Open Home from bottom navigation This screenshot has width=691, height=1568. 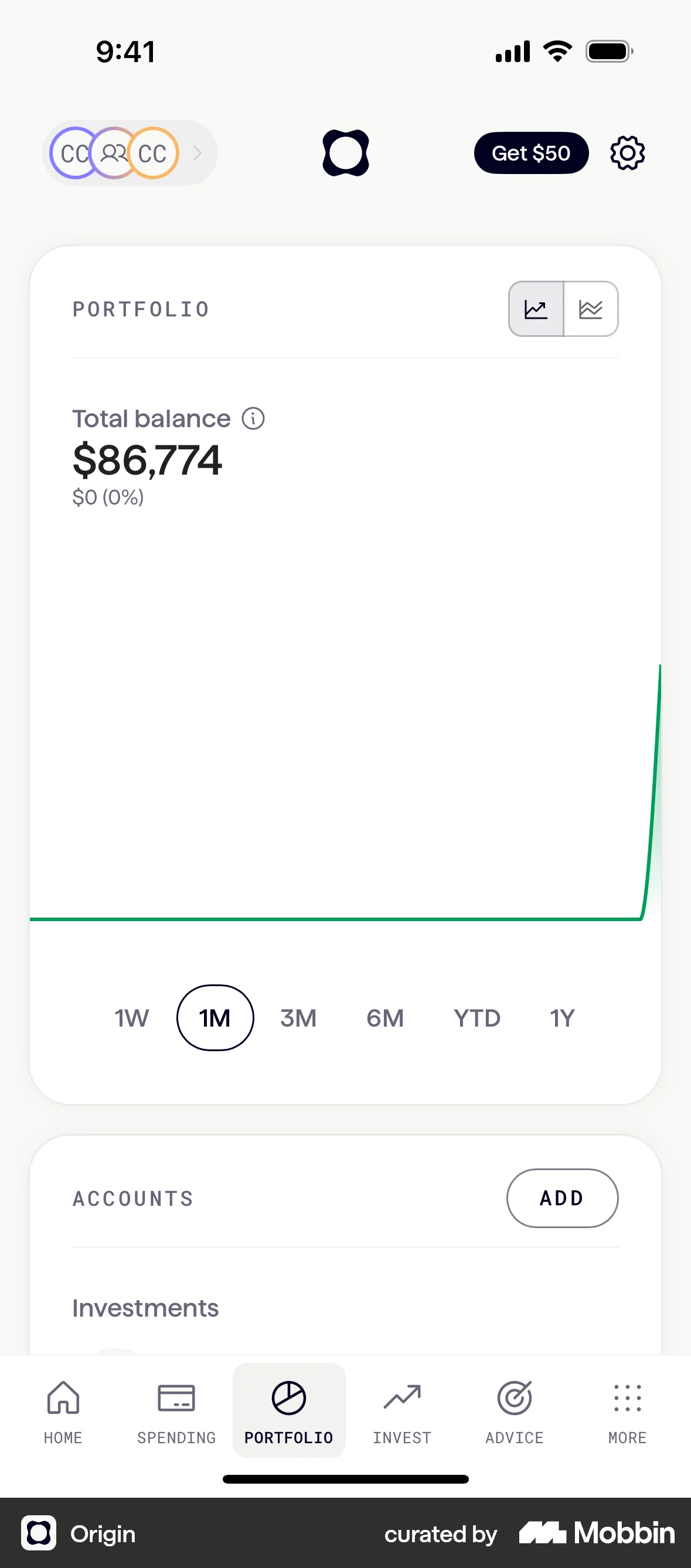pyautogui.click(x=63, y=1409)
